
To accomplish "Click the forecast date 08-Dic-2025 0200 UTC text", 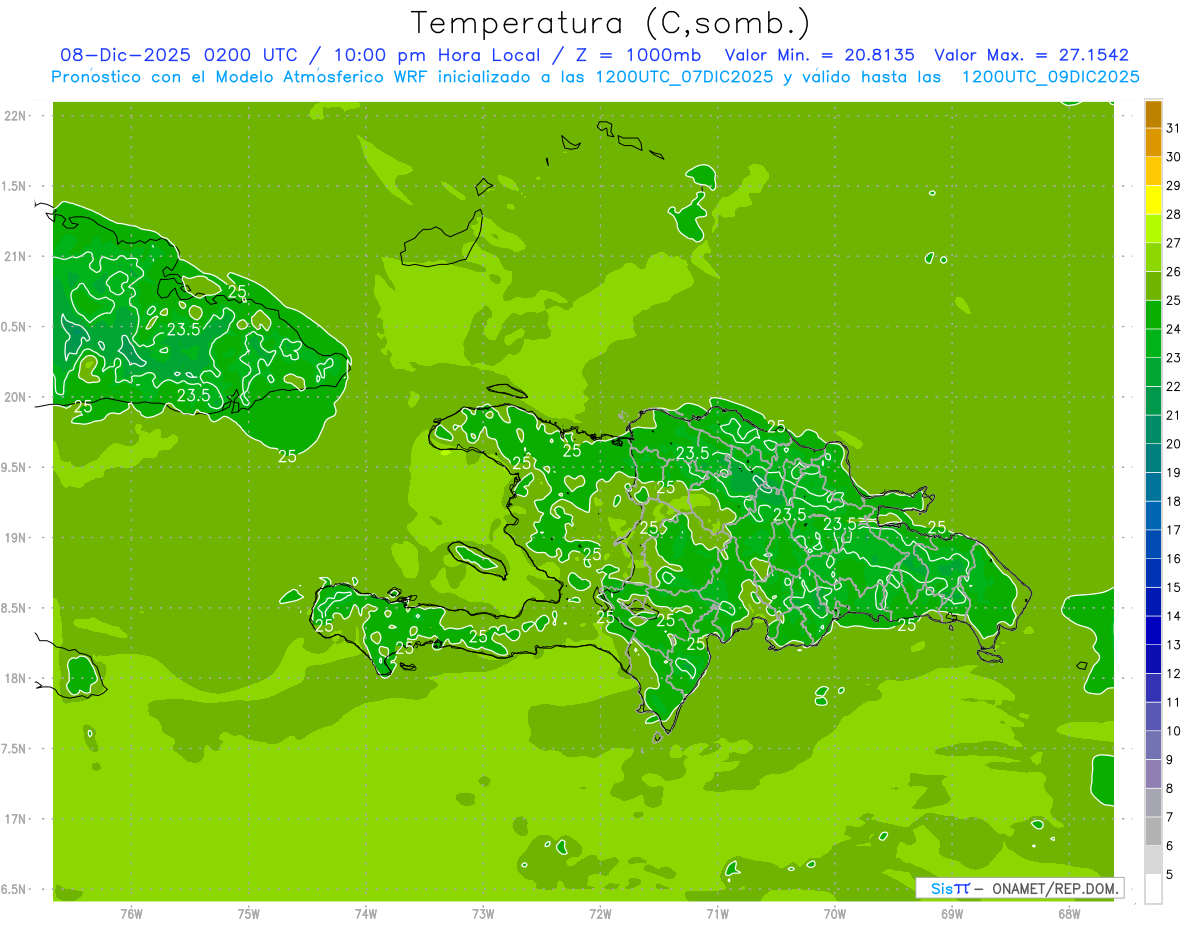I will pos(178,56).
